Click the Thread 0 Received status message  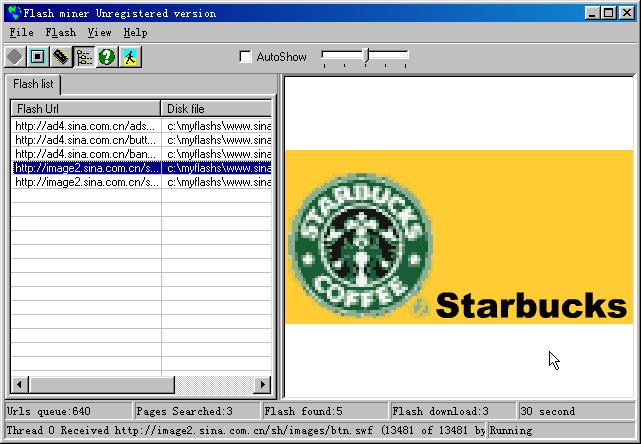[x=246, y=430]
